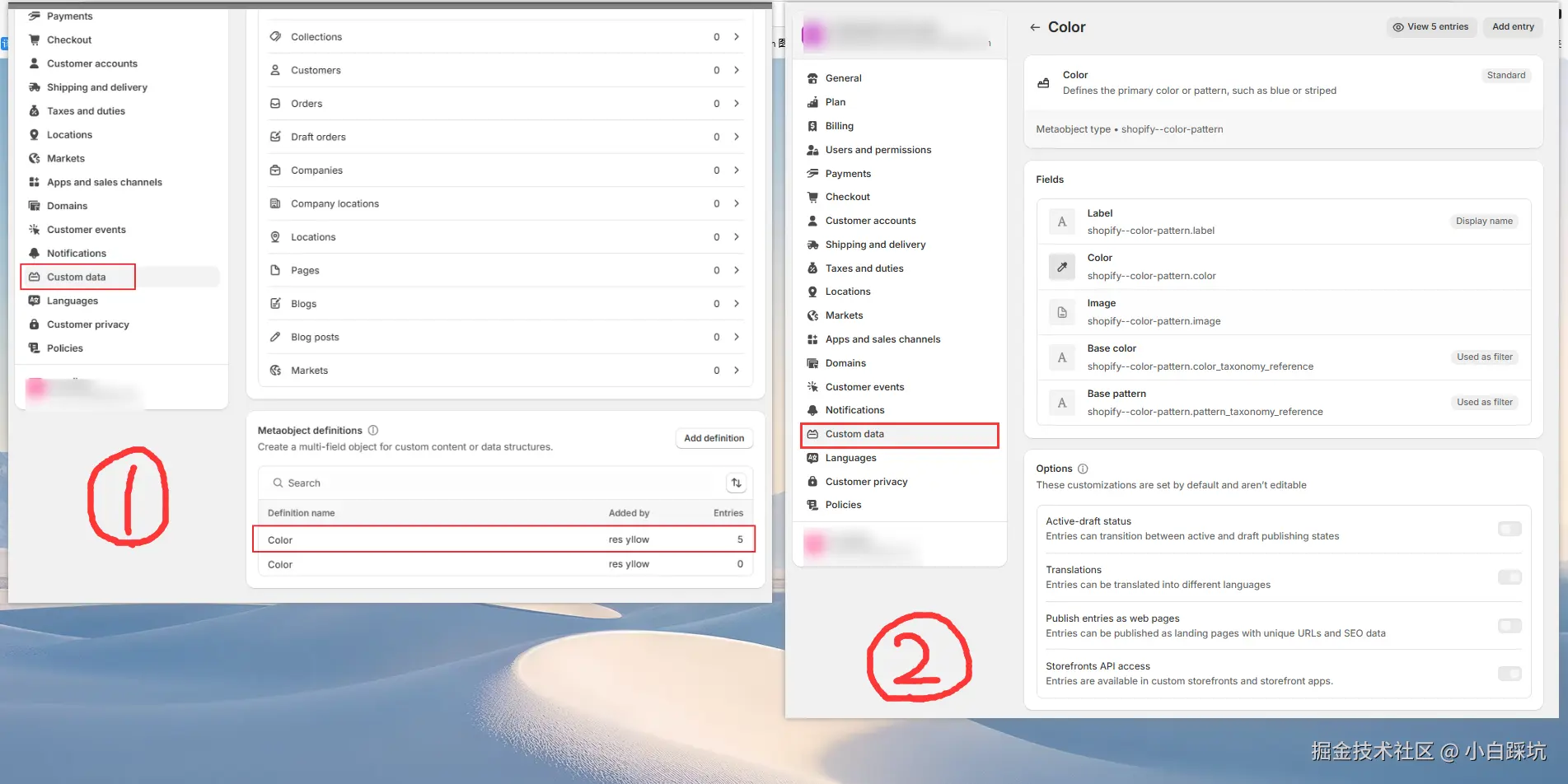This screenshot has width=1568, height=784.
Task: Click the Used as filter badge on Base color
Action: [1485, 357]
